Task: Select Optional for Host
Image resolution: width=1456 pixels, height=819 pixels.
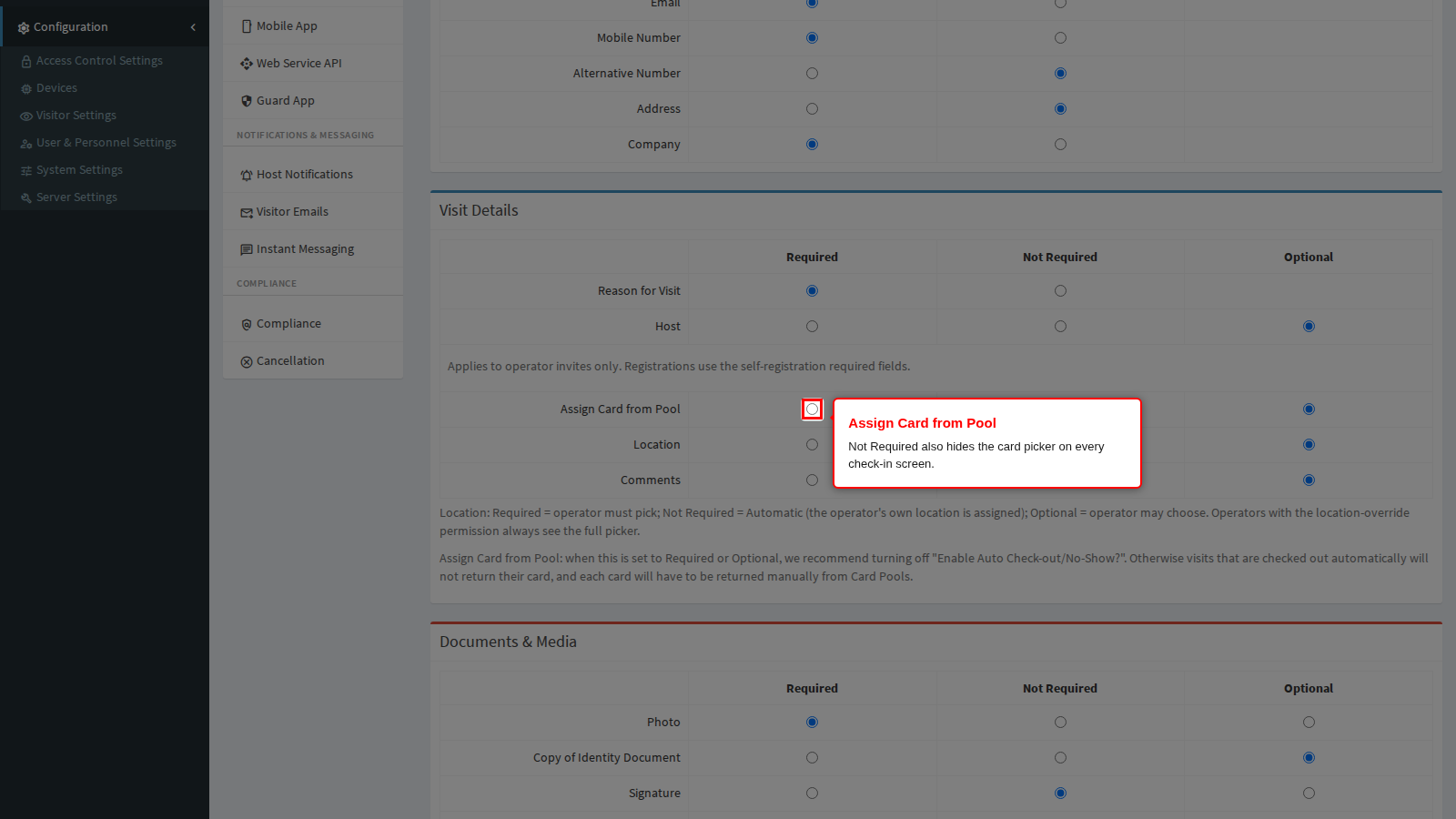Action: (1309, 327)
